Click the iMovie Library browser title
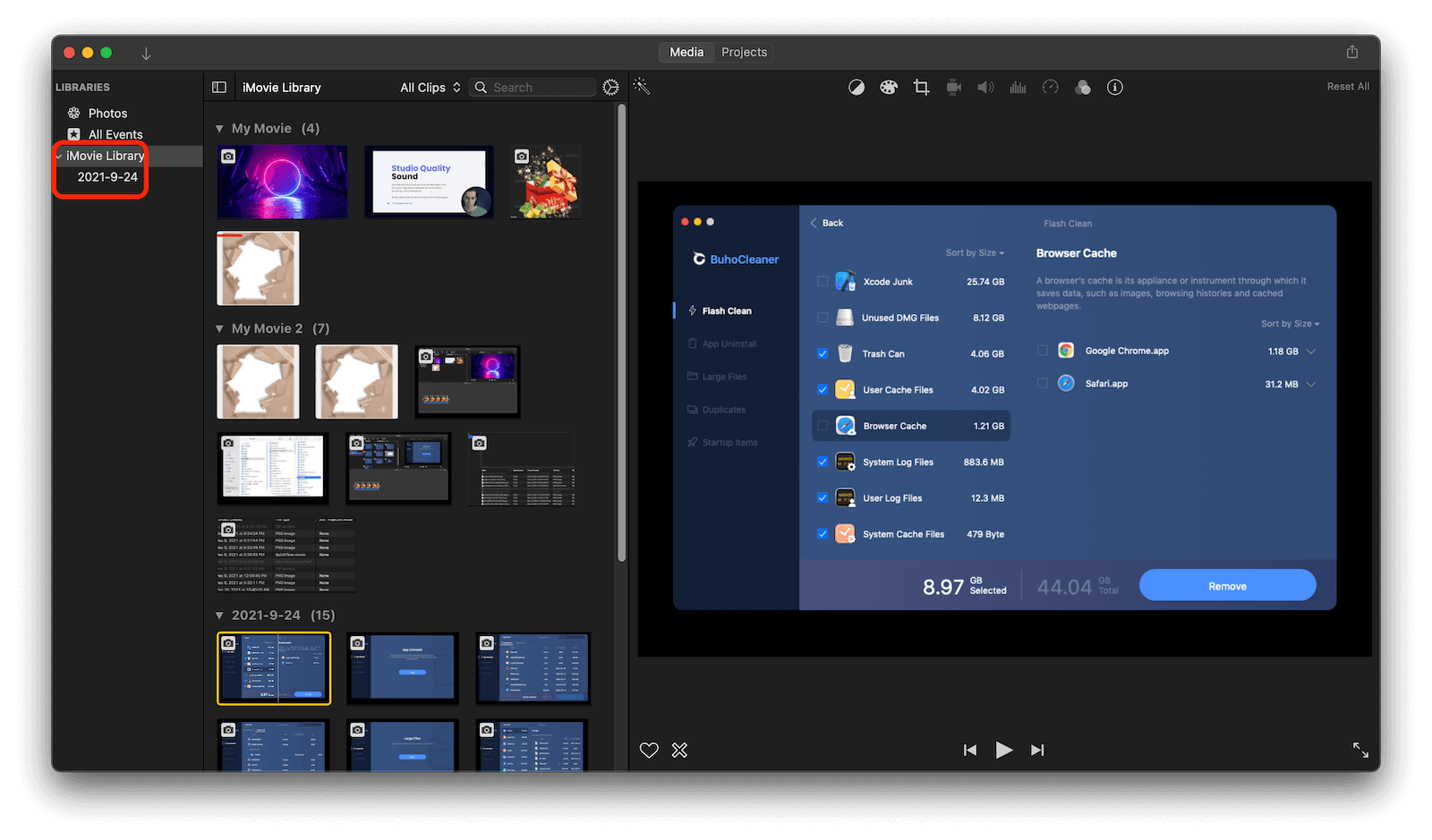The width and height of the screenshot is (1432, 840). (x=282, y=87)
